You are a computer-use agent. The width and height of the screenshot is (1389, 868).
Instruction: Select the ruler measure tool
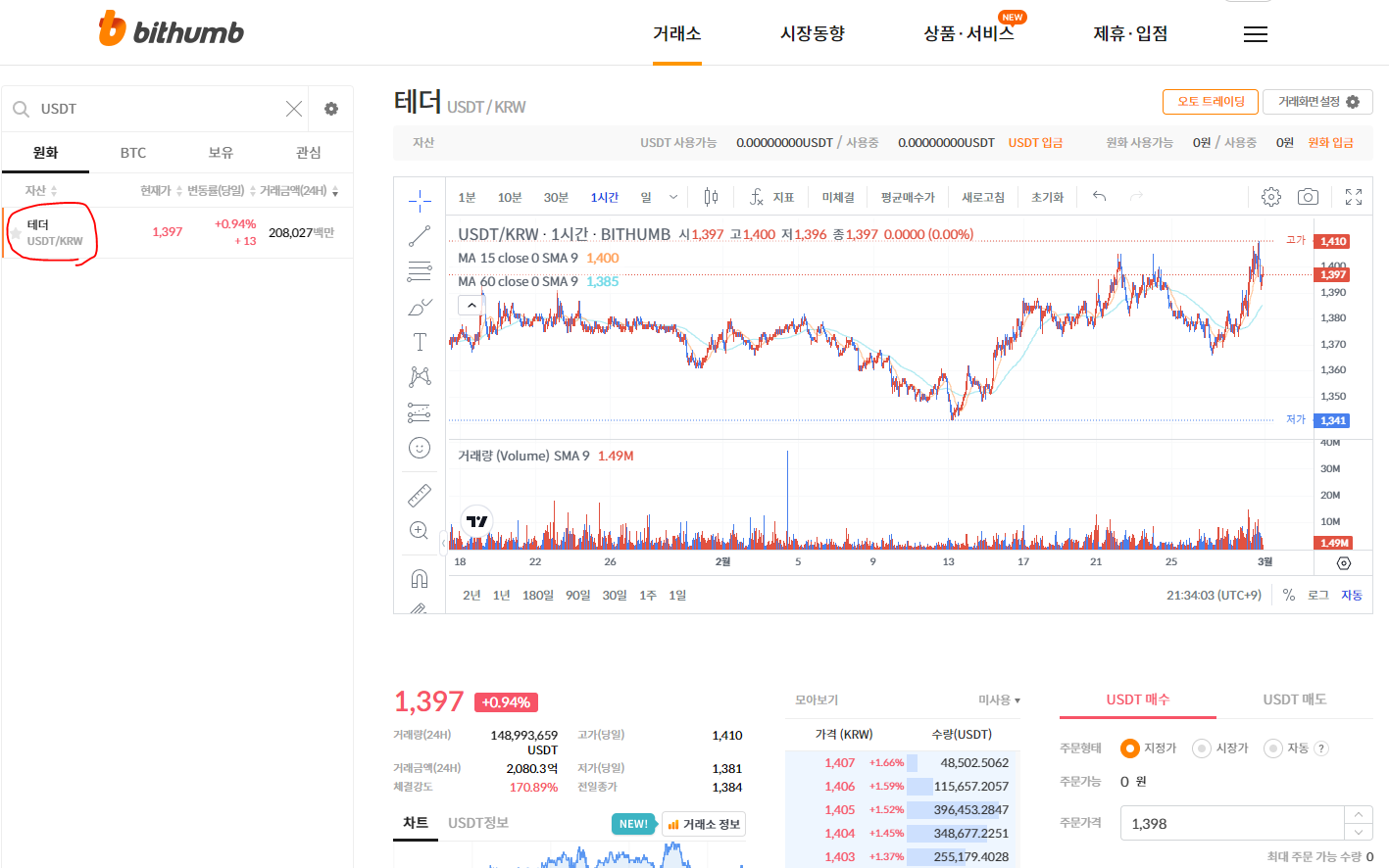click(x=420, y=495)
